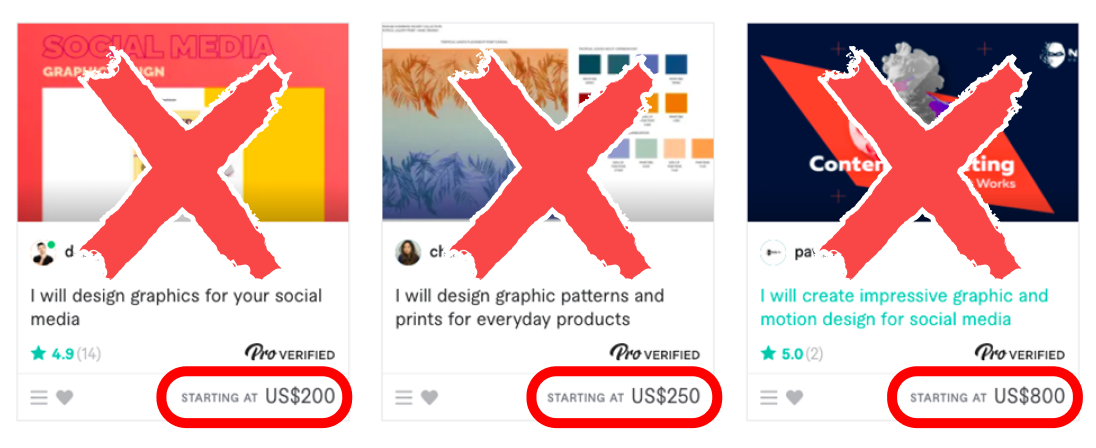The image size is (1096, 448).
Task: Open 'I will create impressive graphic and motion design' link
Action: pos(904,308)
